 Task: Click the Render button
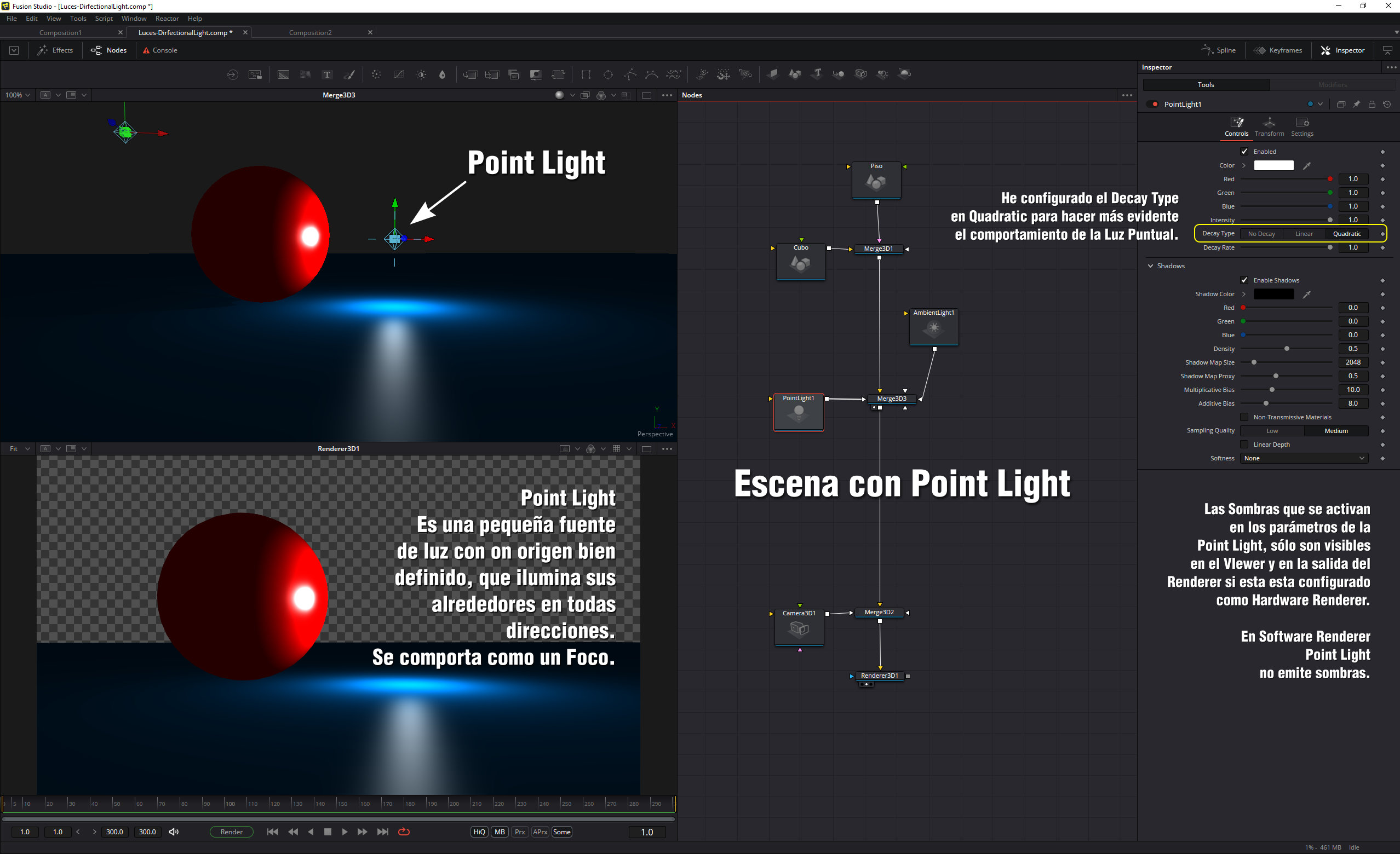click(x=231, y=832)
